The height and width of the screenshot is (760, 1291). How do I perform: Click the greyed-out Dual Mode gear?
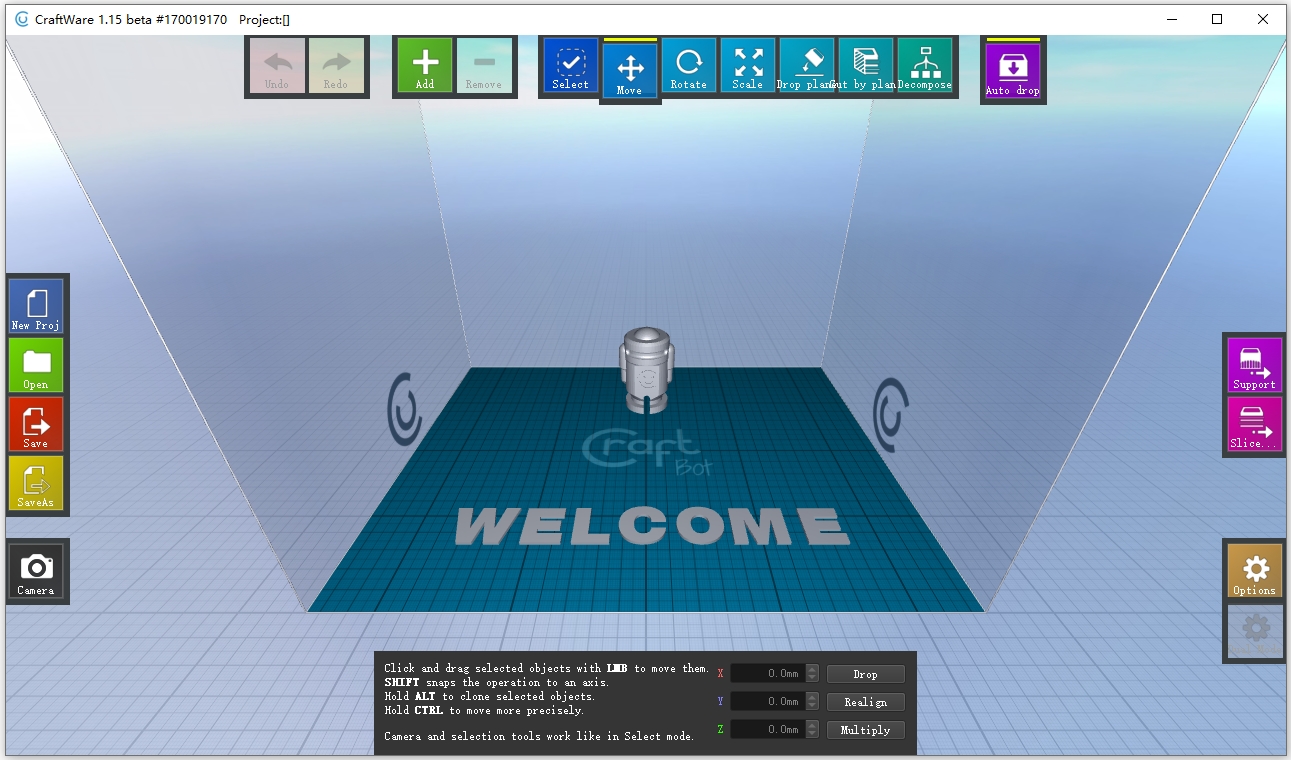[x=1255, y=630]
